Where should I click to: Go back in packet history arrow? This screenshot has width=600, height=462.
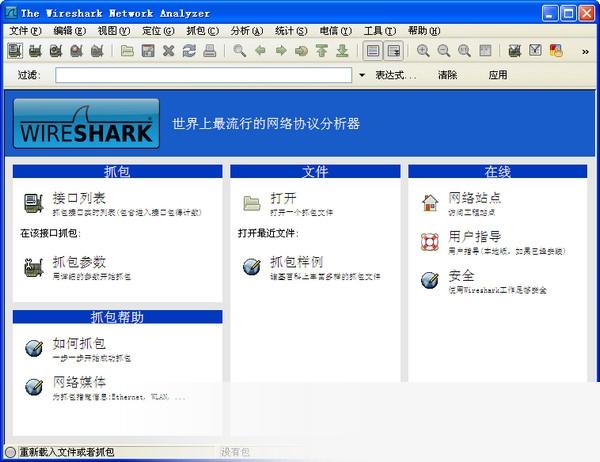[260, 51]
